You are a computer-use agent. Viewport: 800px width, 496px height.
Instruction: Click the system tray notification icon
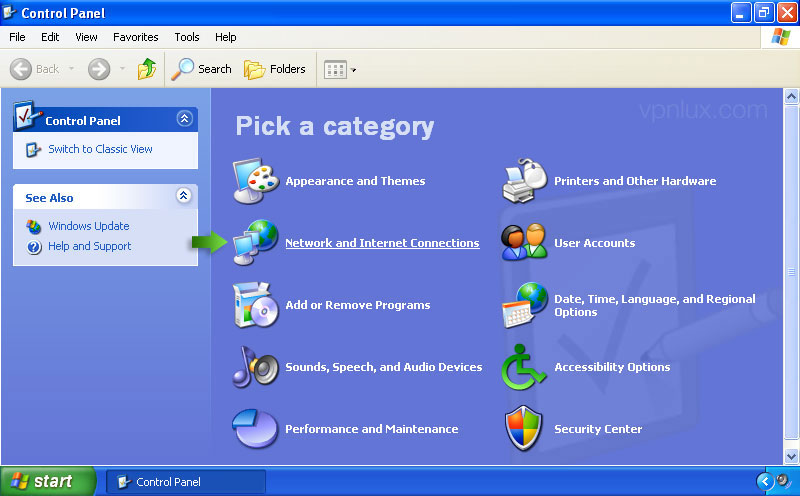pyautogui.click(x=784, y=481)
